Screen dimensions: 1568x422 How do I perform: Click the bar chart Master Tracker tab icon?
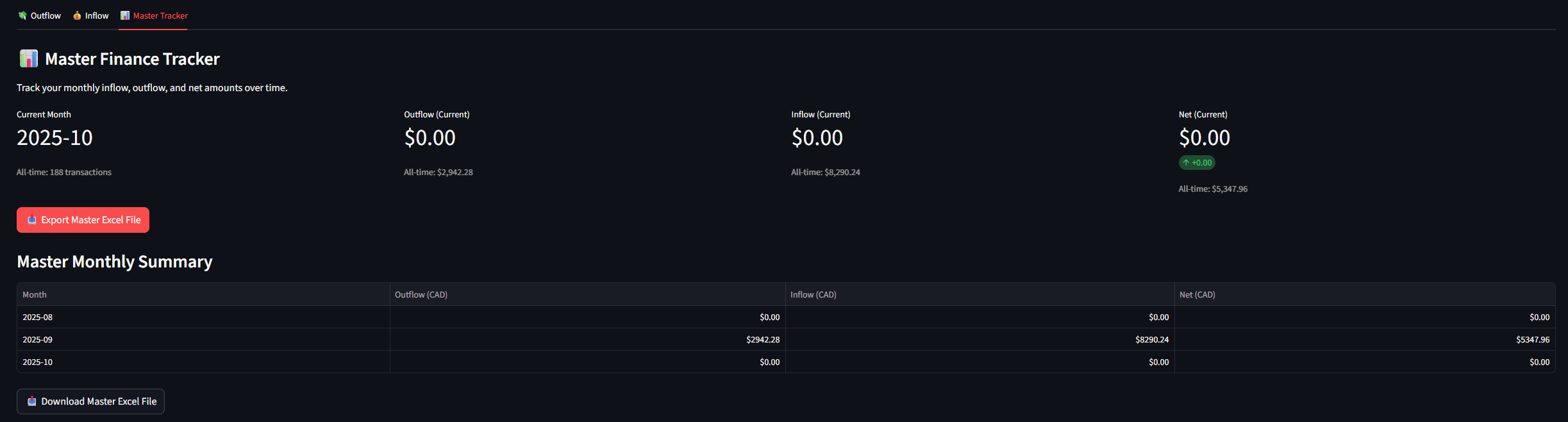[x=125, y=15]
